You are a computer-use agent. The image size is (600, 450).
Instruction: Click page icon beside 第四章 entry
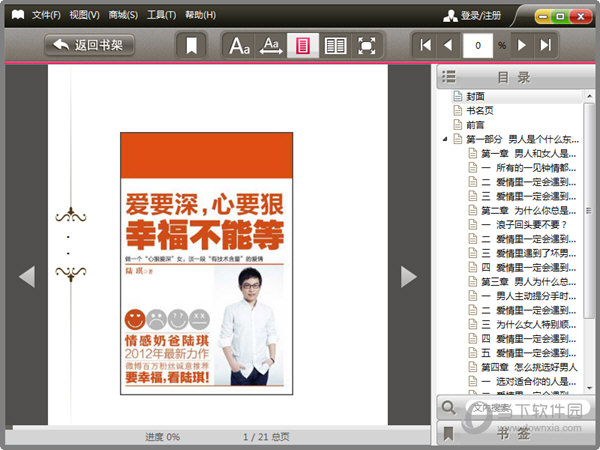[x=473, y=367]
